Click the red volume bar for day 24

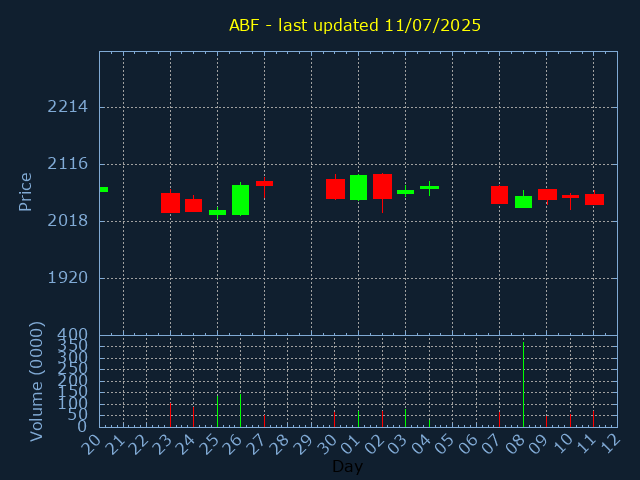[x=193, y=417]
